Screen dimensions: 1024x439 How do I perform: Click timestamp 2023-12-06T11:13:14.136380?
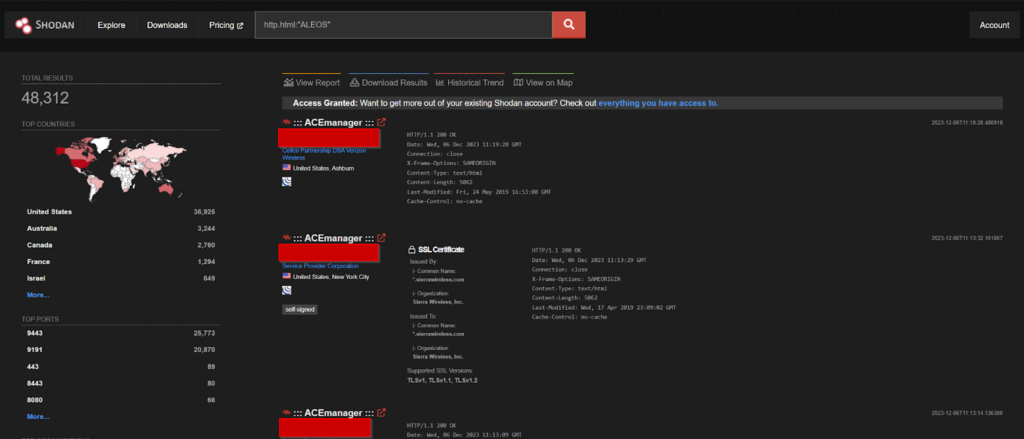967,413
